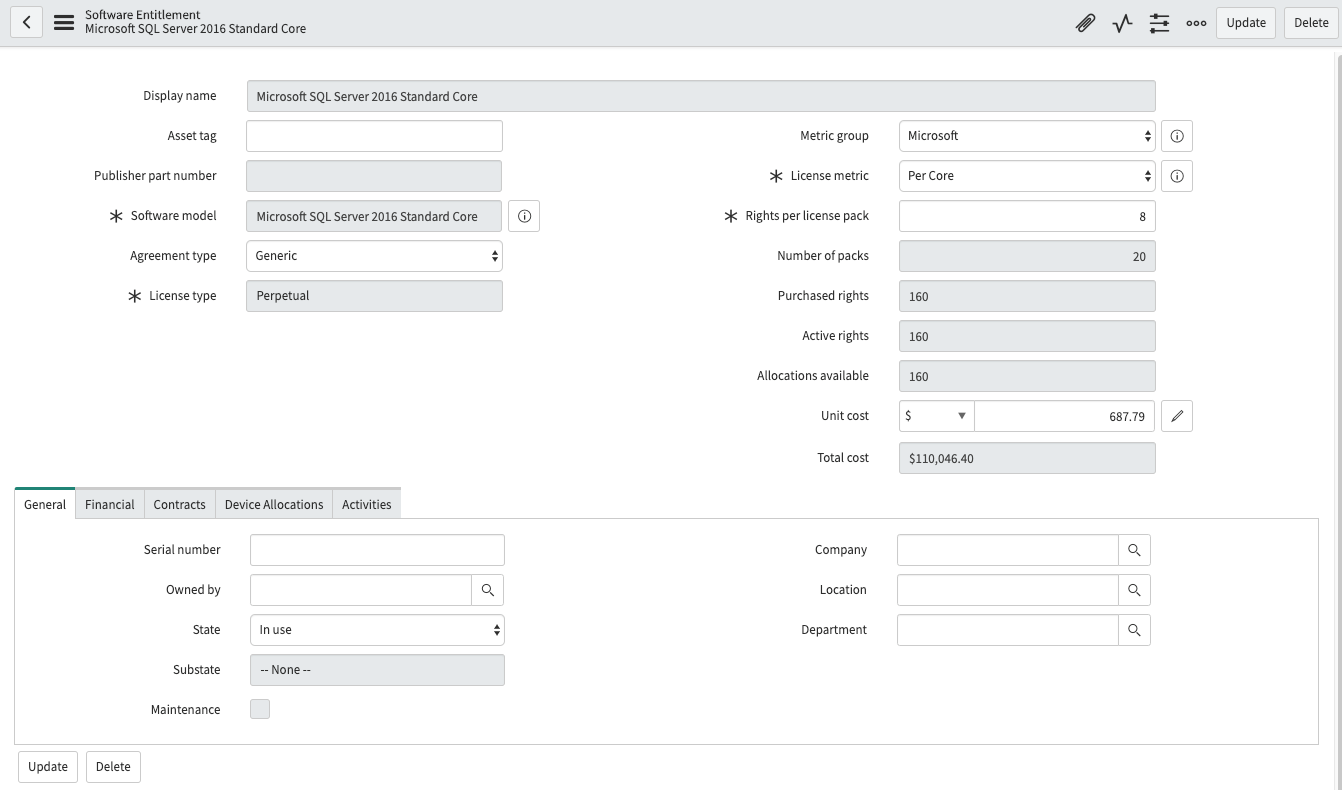Toggle the Maintenance checkbox

[x=260, y=709]
